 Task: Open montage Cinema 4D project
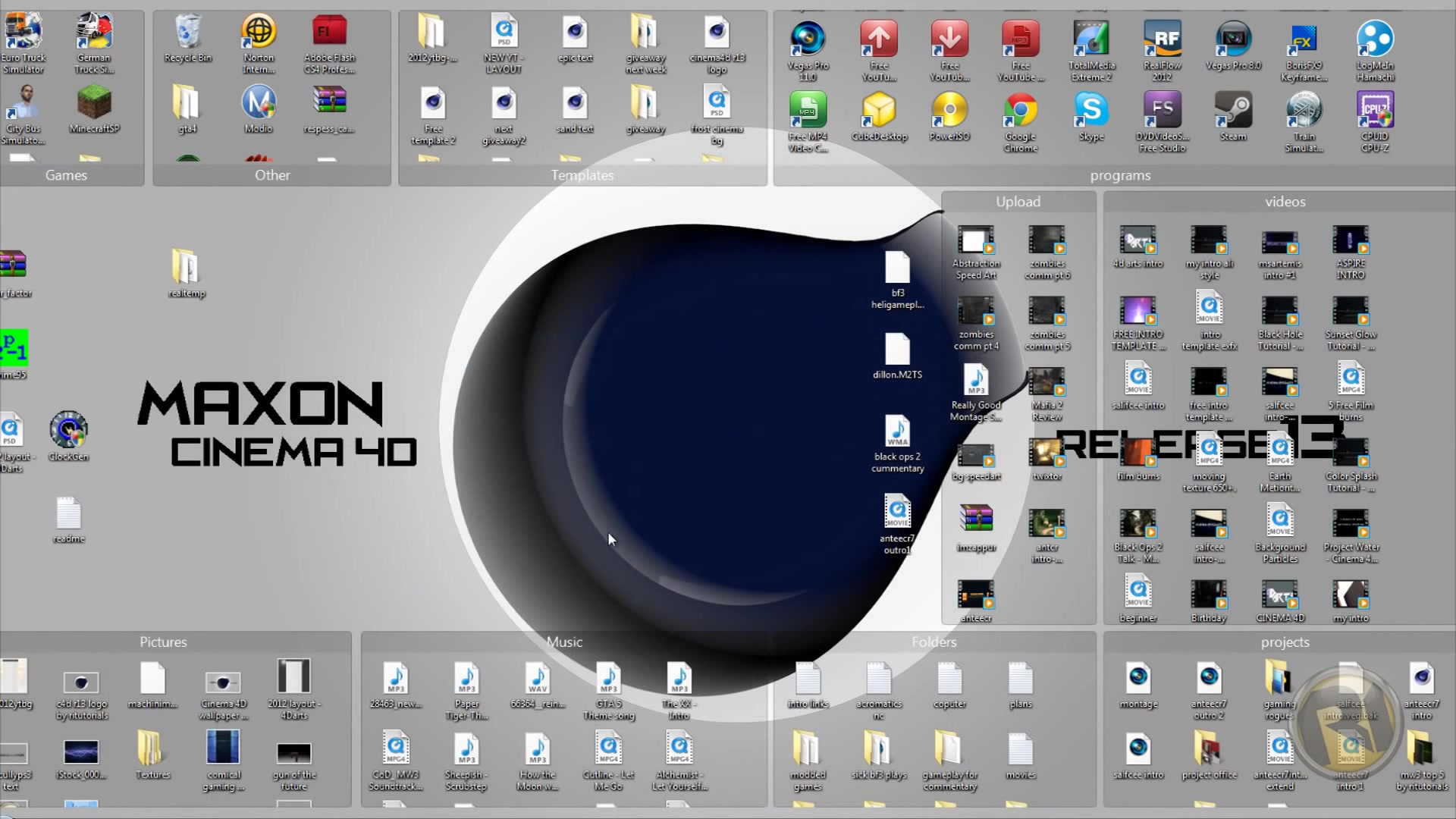click(x=1137, y=686)
